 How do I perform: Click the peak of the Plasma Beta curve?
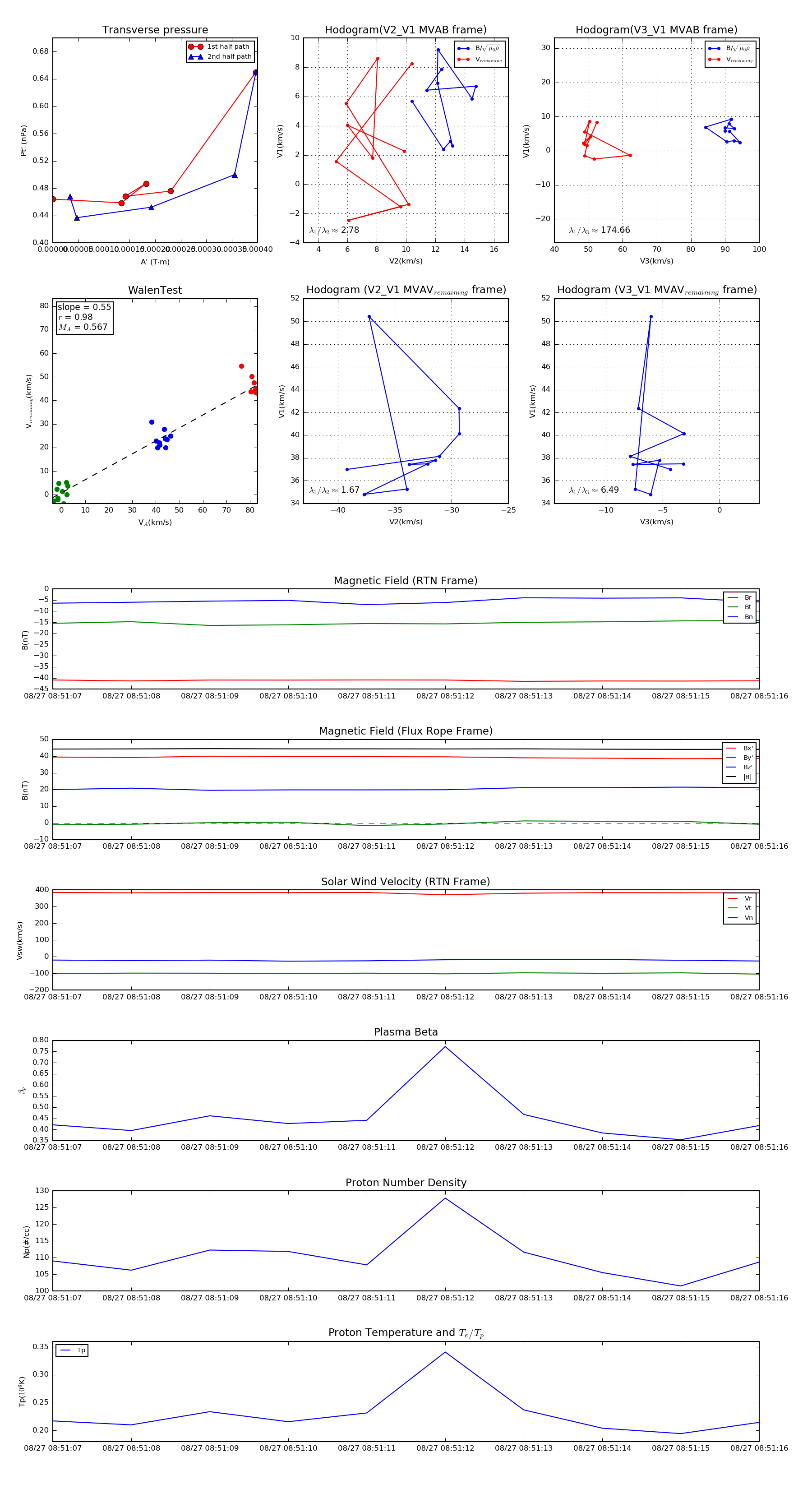(445, 1046)
